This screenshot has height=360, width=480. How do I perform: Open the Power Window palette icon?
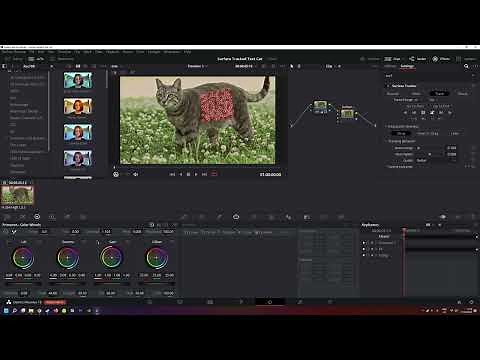click(x=236, y=217)
